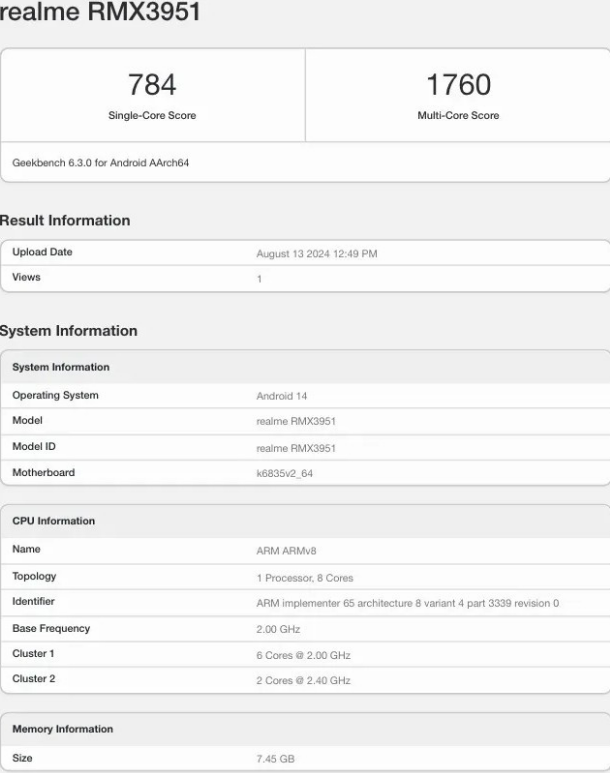Click the "Operating System" row label
The image size is (610, 773).
click(55, 395)
